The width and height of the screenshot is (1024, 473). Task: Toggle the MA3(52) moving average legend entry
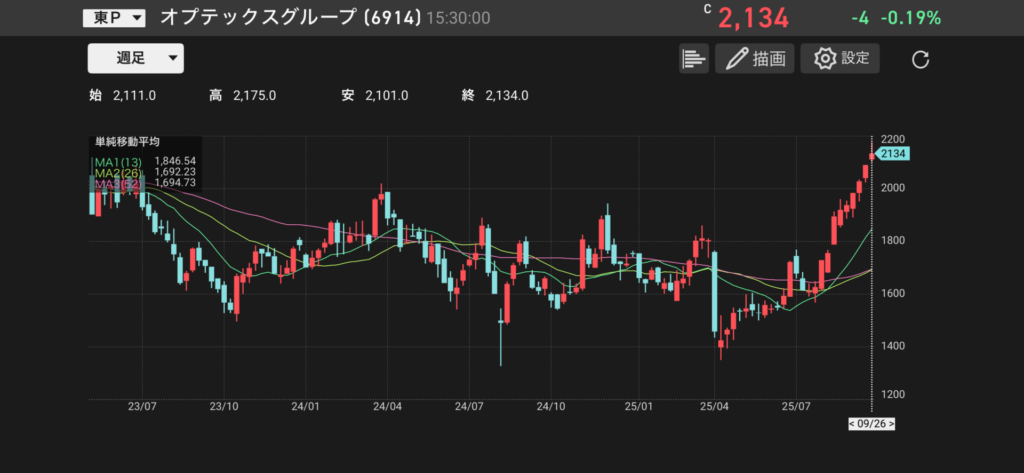pyautogui.click(x=119, y=185)
